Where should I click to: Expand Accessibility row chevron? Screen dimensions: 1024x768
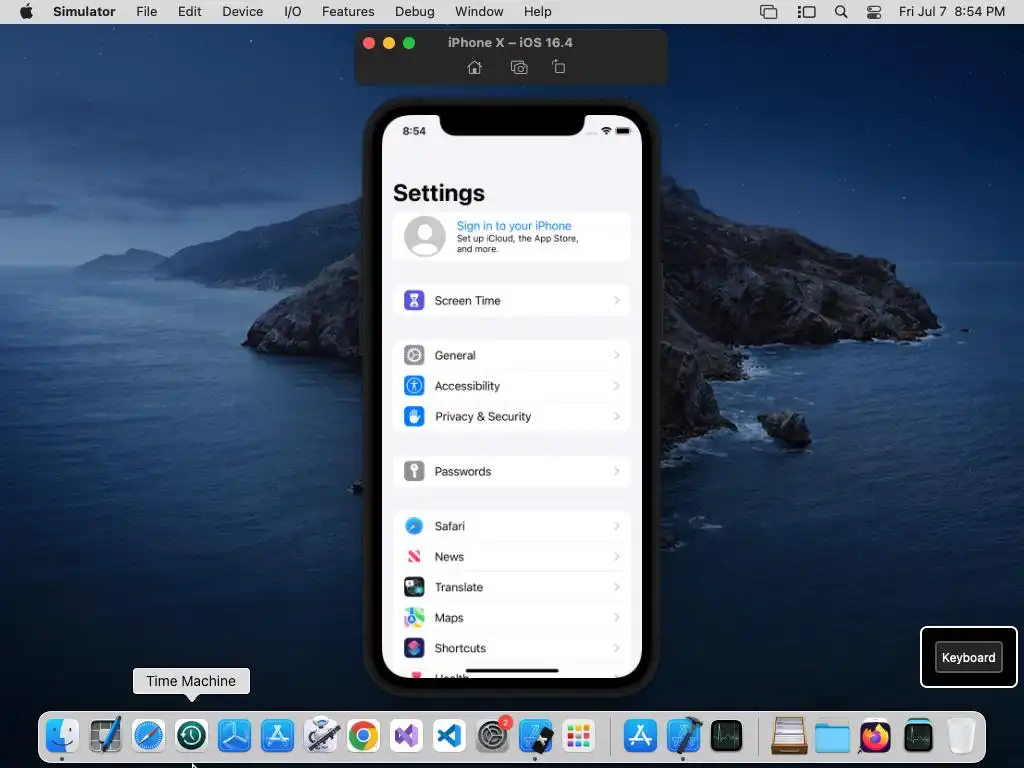pos(616,386)
